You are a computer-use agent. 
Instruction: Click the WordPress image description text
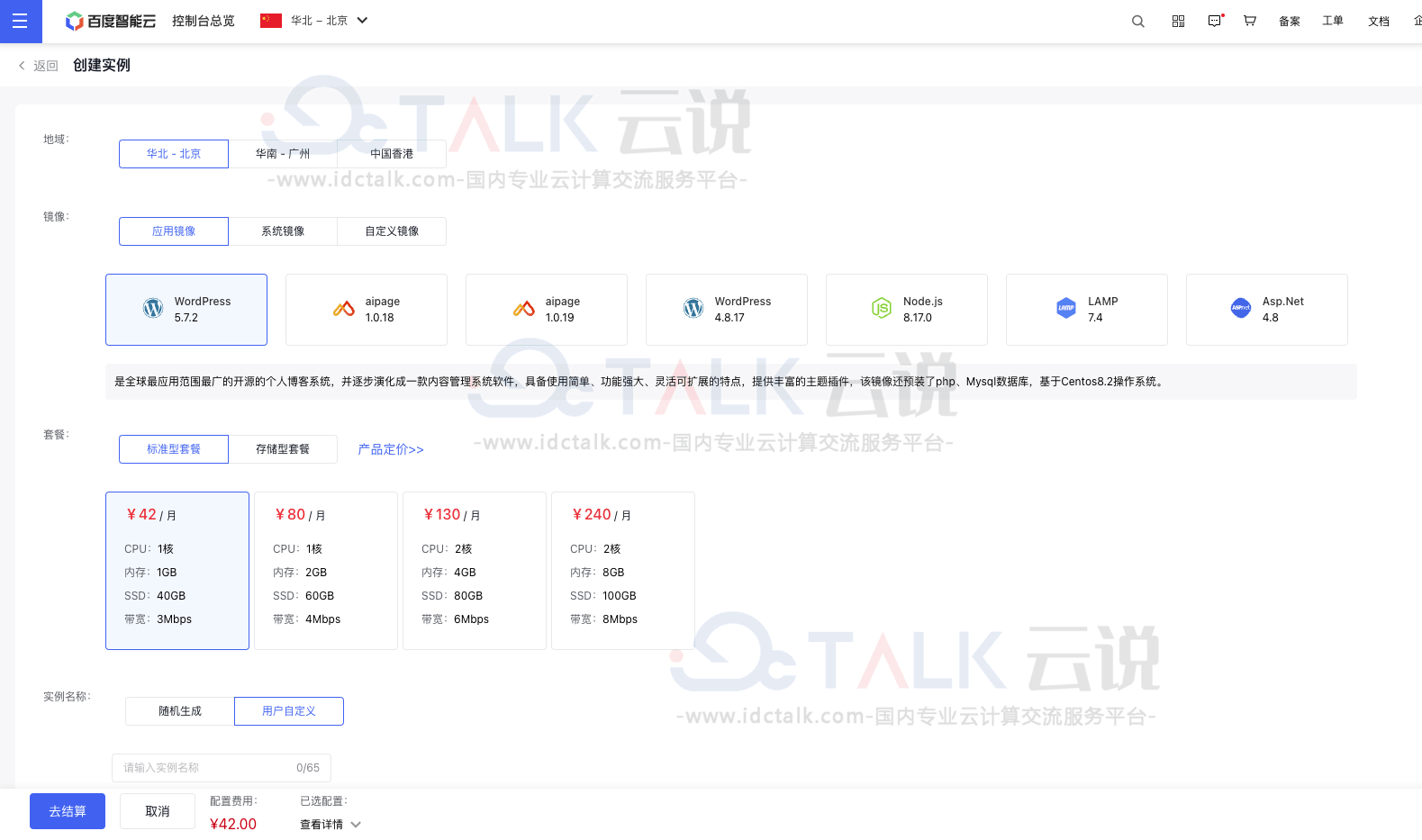[640, 382]
